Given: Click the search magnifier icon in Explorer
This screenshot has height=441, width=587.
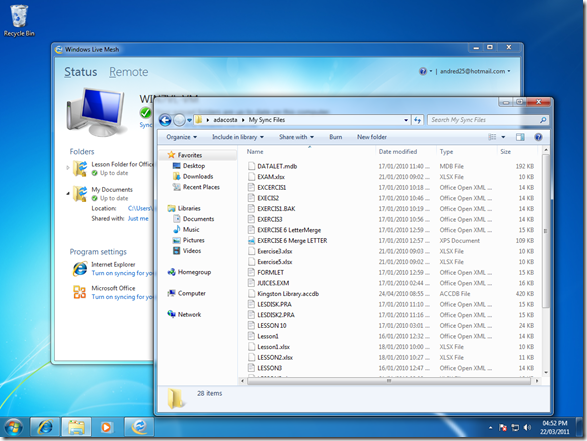Looking at the screenshot, I should (543, 120).
